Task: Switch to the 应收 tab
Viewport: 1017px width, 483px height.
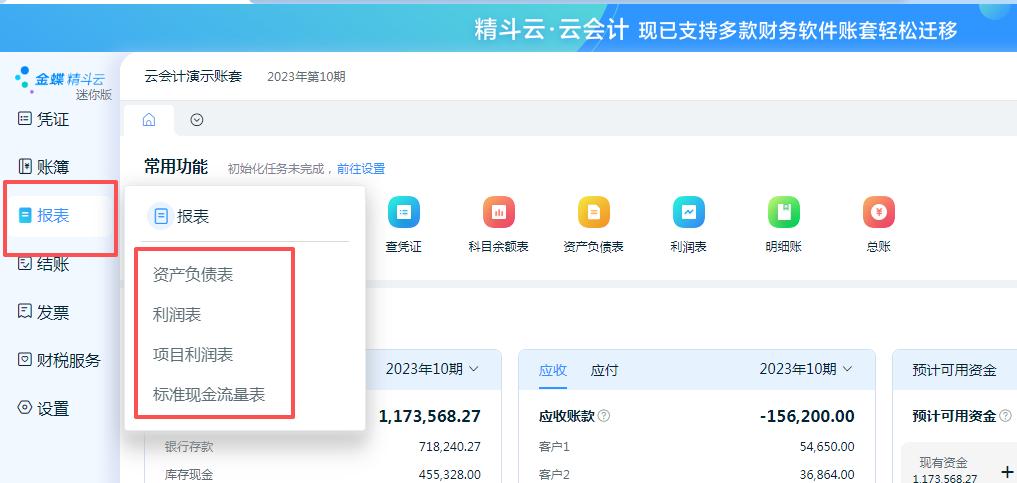Action: [552, 370]
